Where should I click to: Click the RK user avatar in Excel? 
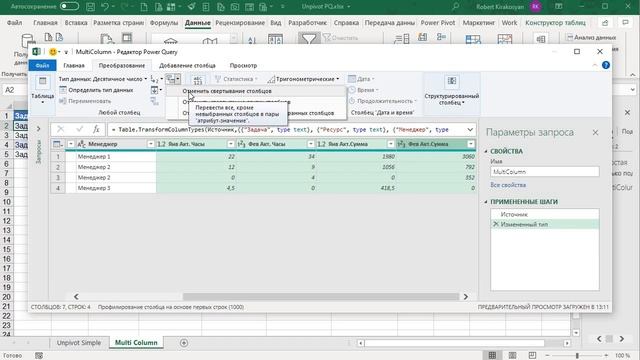[x=536, y=7]
